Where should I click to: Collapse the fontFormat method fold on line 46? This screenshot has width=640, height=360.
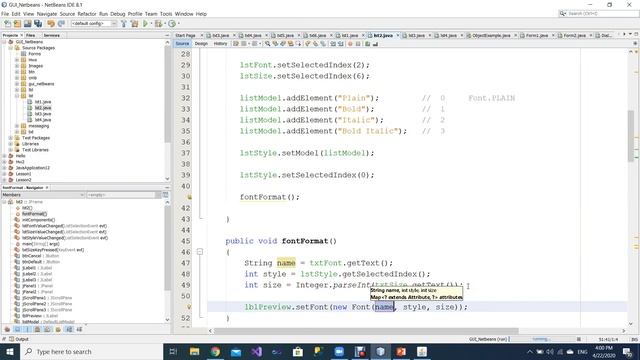click(200, 252)
